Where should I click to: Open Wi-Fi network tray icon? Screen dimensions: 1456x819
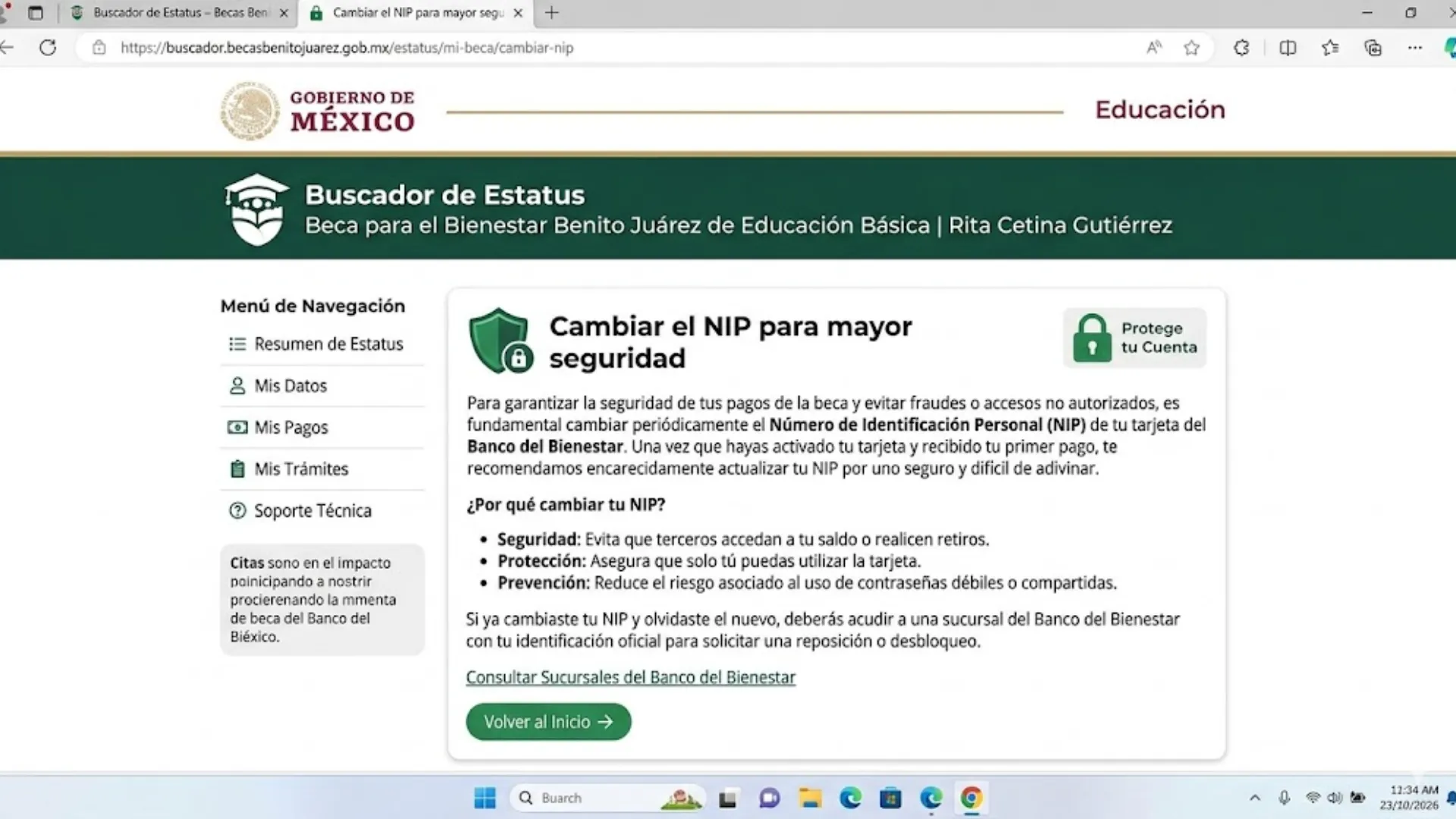tap(1313, 798)
